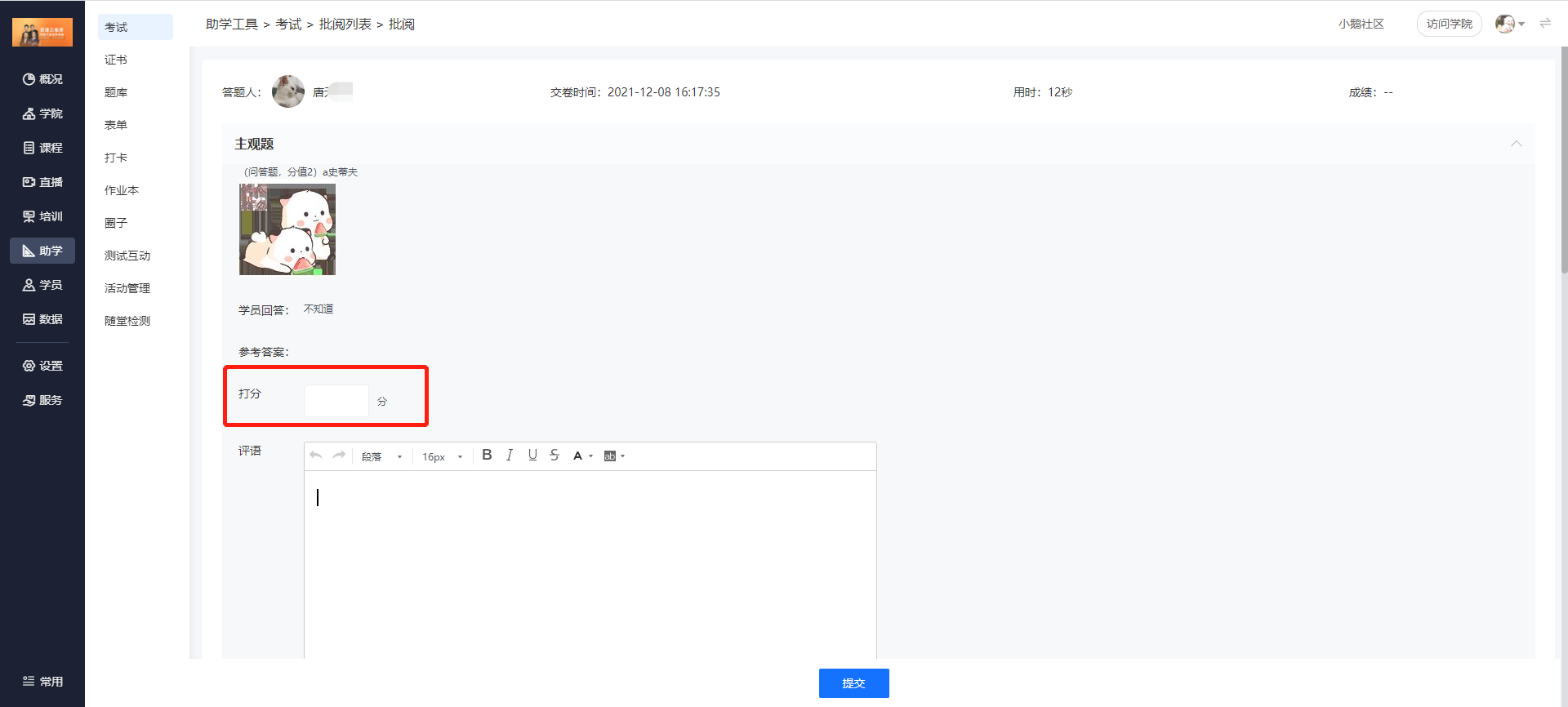1568x707 pixels.
Task: Click the redo arrow in comment editor
Action: coord(339,456)
